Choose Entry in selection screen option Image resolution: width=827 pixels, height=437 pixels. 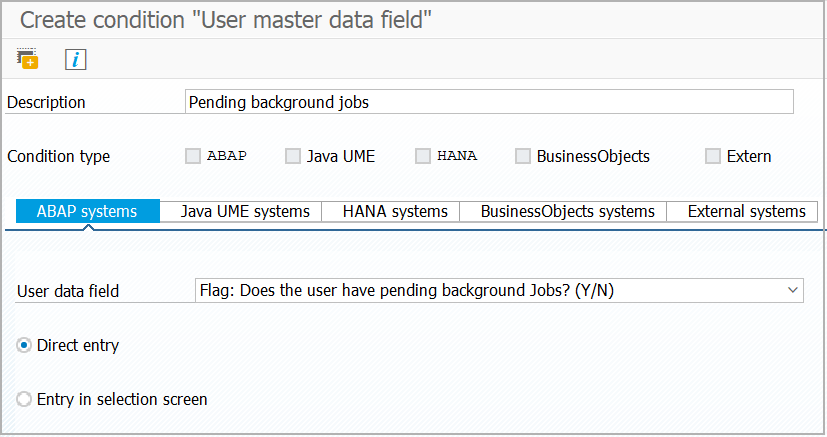tap(24, 399)
